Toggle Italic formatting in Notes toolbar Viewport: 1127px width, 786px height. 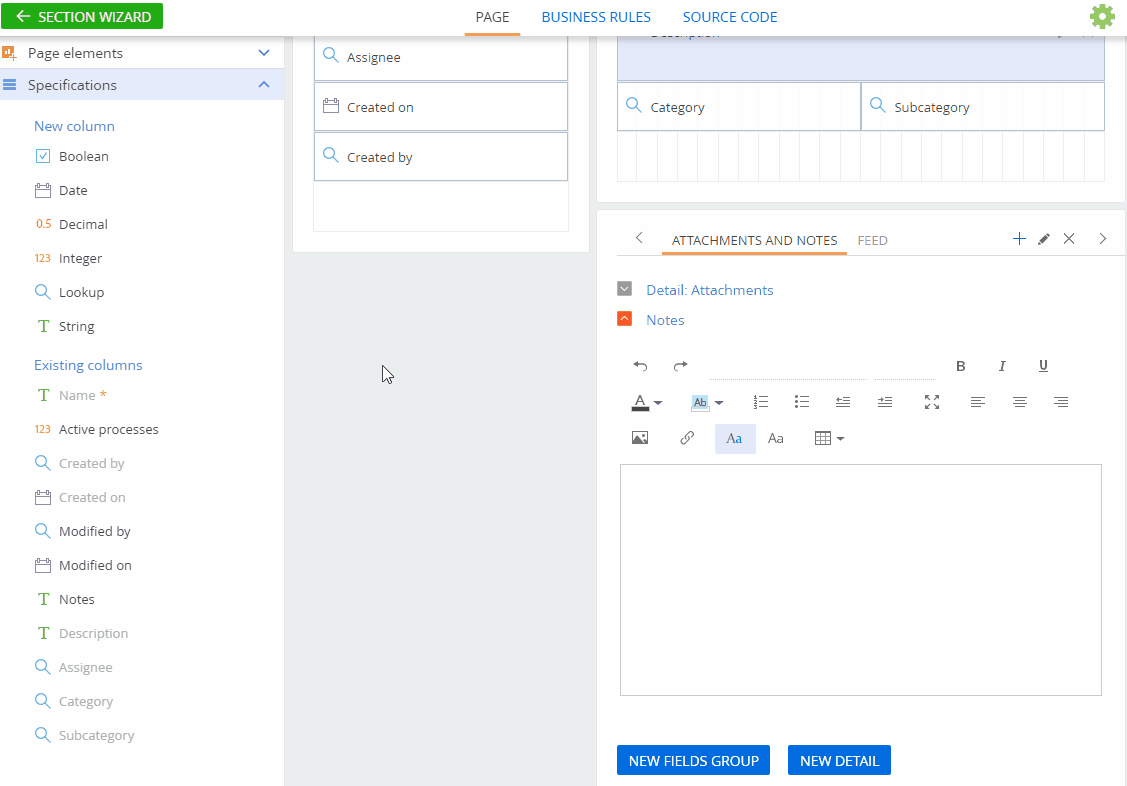tap(1002, 366)
